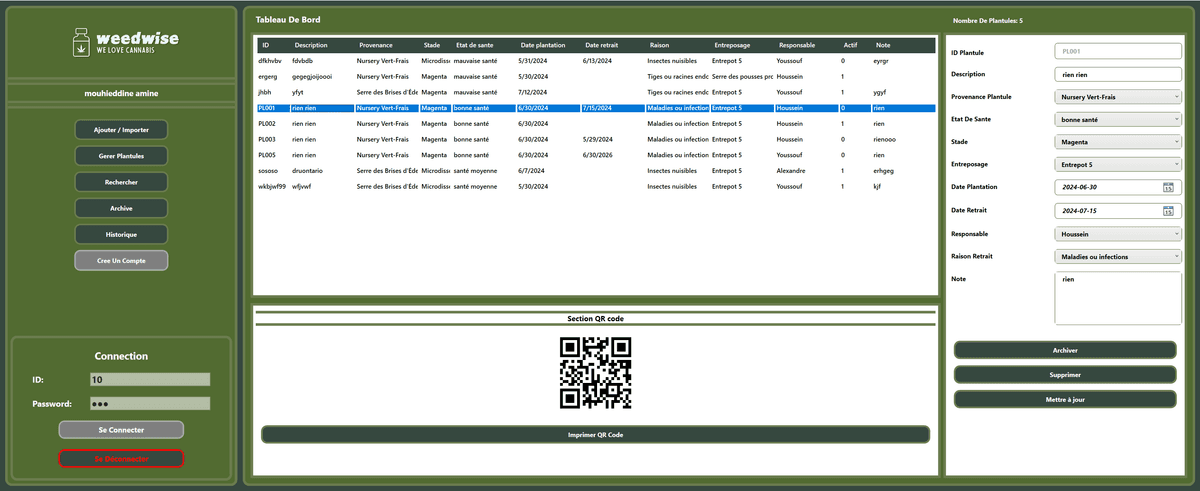The width and height of the screenshot is (1200, 491).
Task: Sort by Date plantation column header
Action: tap(543, 45)
